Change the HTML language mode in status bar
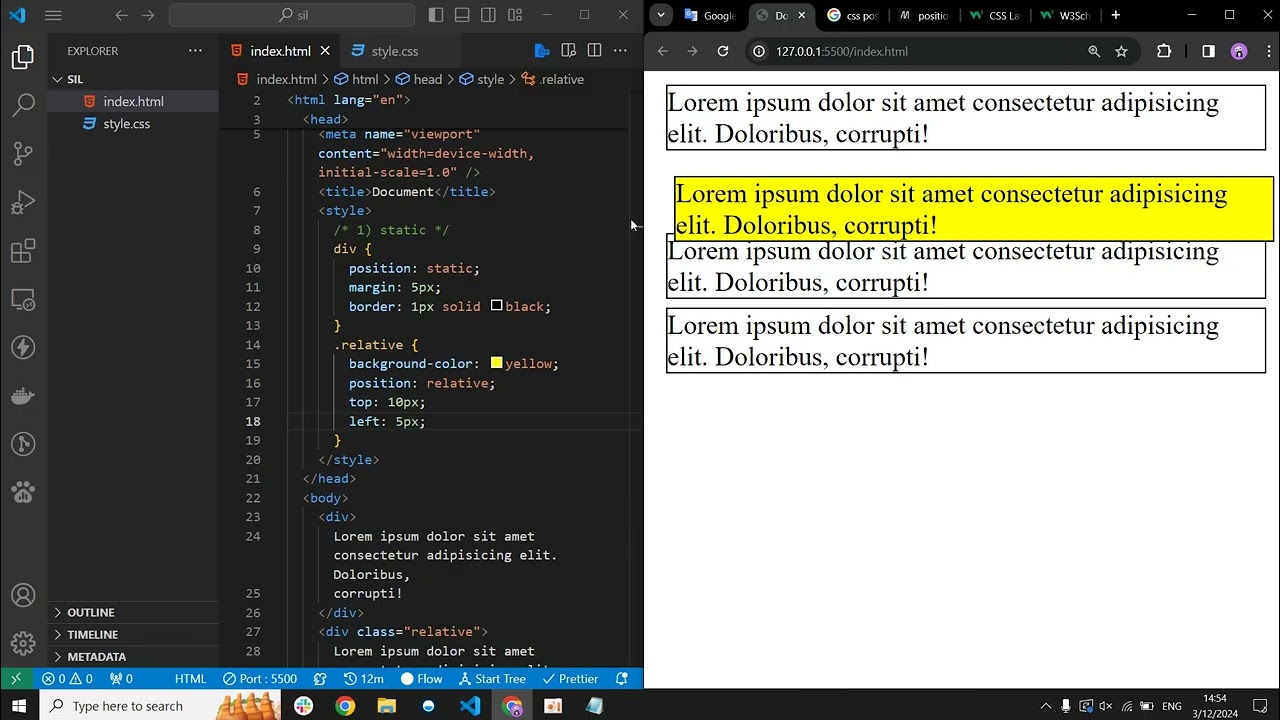 click(190, 679)
